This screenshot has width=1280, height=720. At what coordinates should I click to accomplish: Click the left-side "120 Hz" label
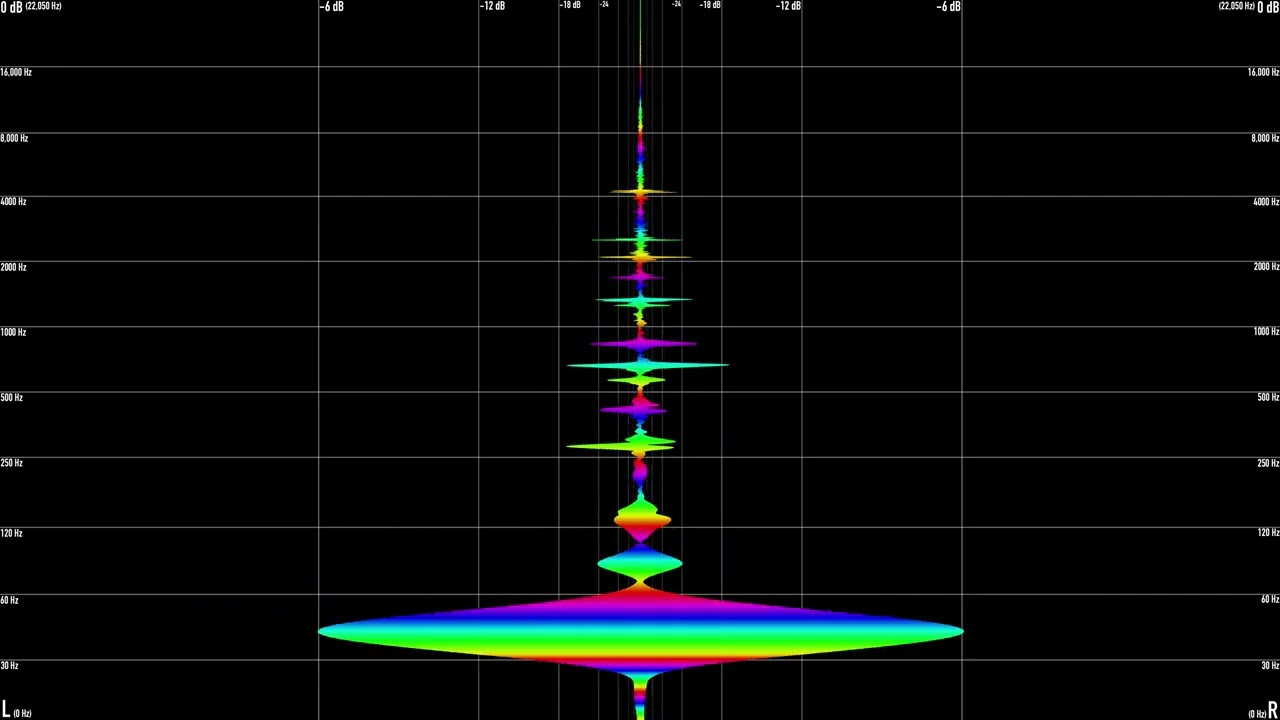click(x=11, y=533)
